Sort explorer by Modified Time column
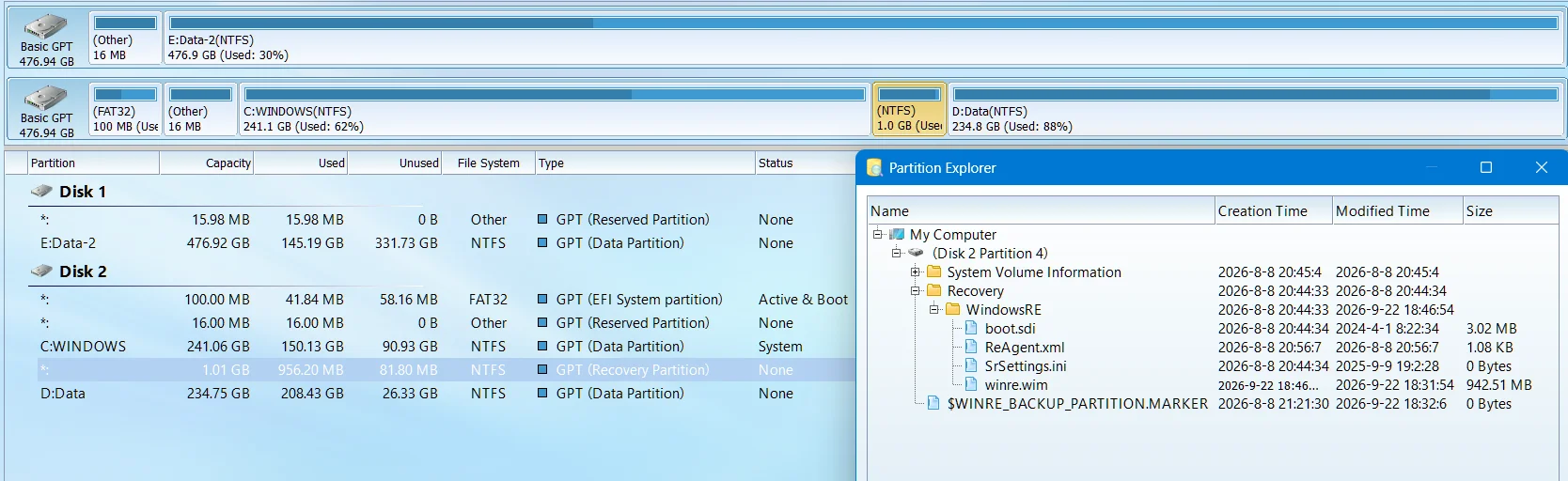The image size is (1568, 481). pos(1398,211)
